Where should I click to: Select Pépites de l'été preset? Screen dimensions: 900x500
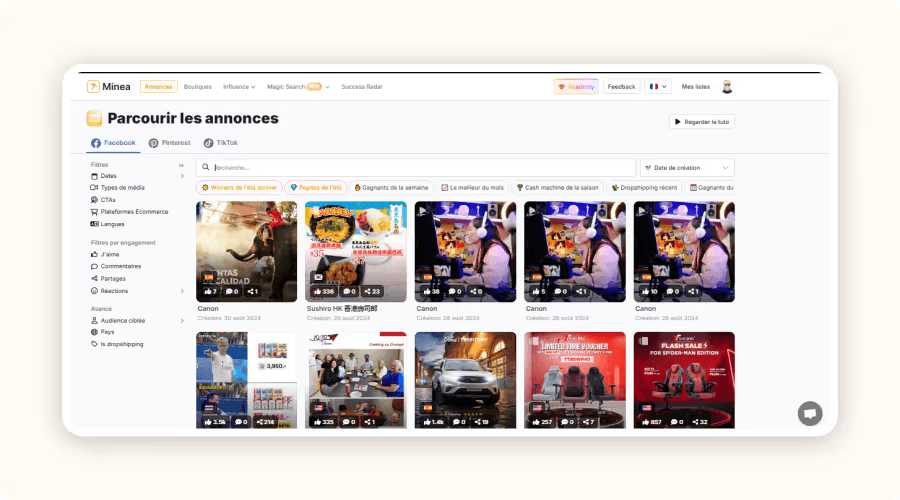click(316, 188)
